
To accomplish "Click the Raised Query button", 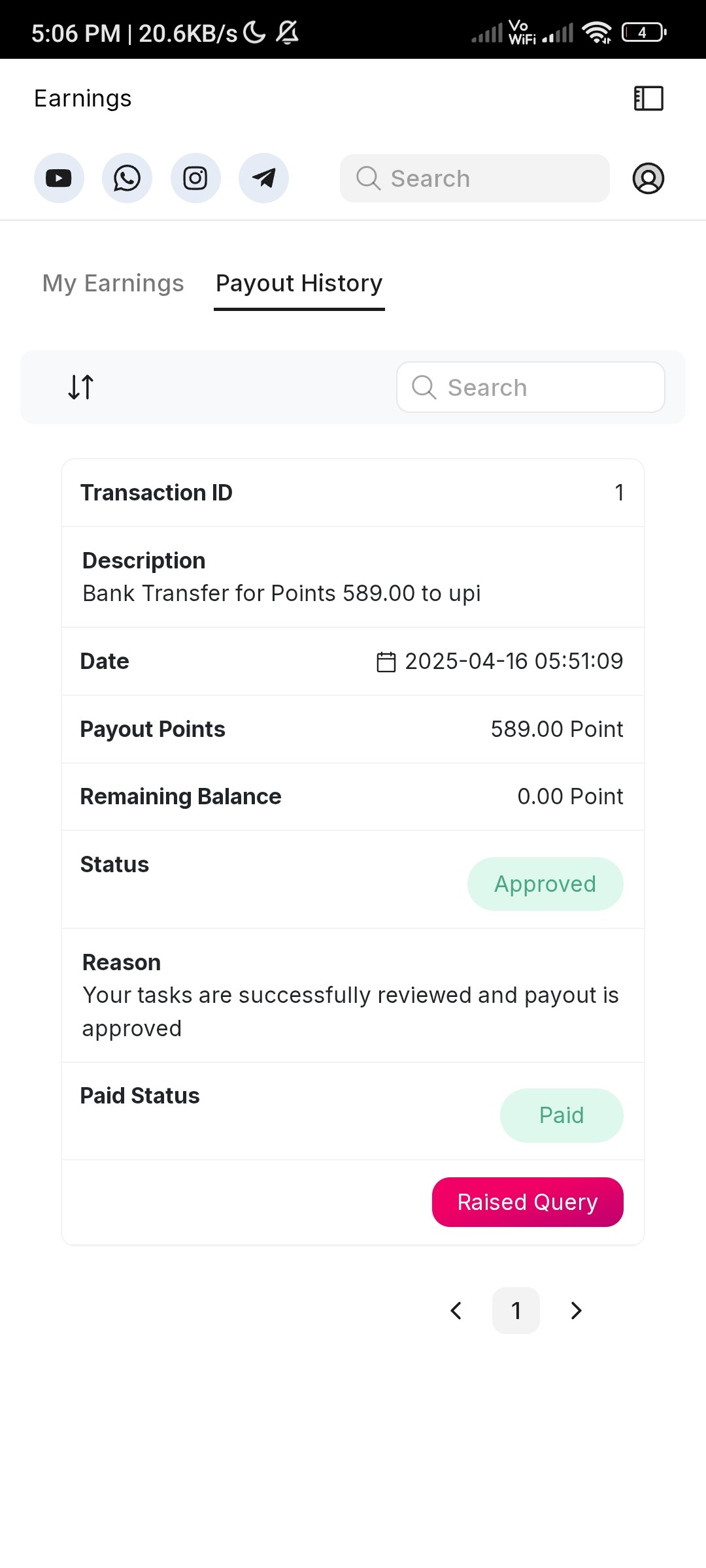I will click(x=528, y=1202).
